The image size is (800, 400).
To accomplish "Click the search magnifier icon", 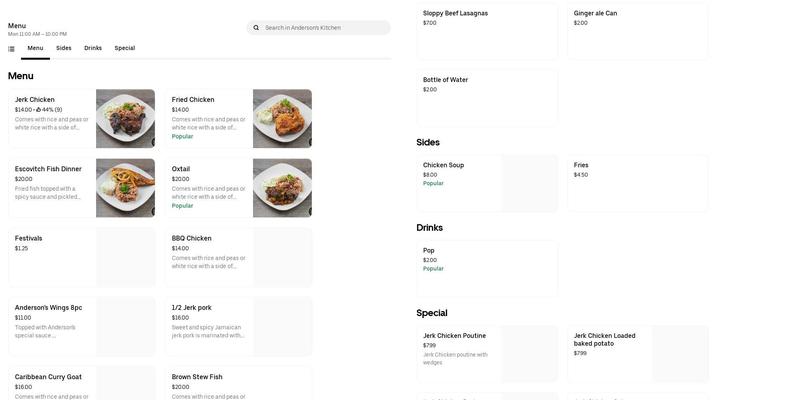I will [x=256, y=28].
